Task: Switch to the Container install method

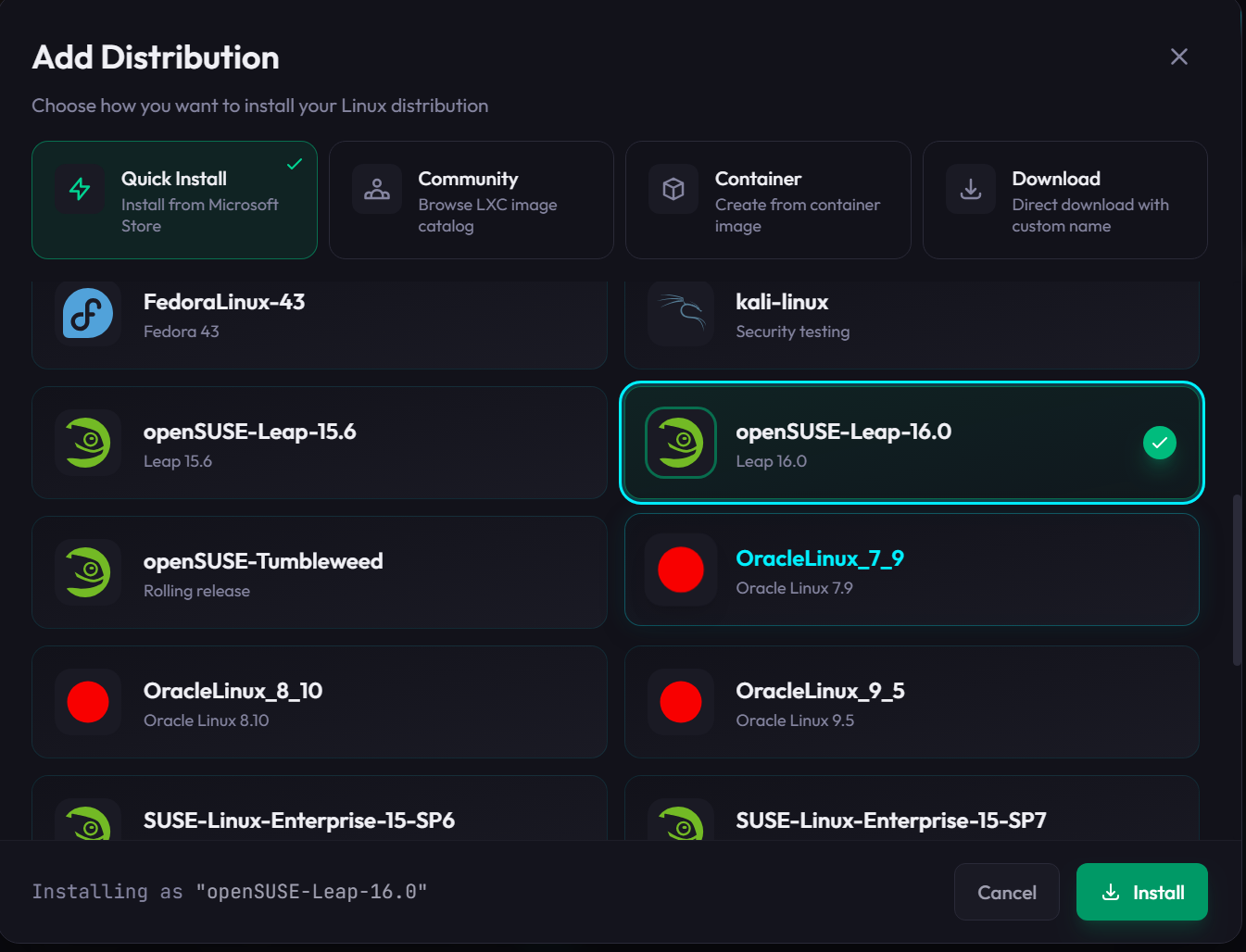Action: point(768,200)
